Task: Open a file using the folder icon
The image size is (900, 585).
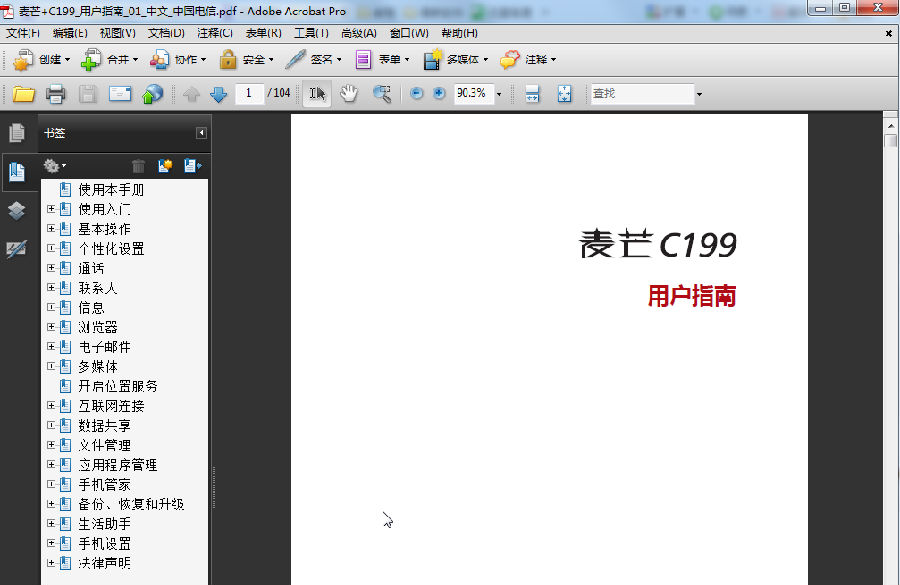Action: pos(24,92)
